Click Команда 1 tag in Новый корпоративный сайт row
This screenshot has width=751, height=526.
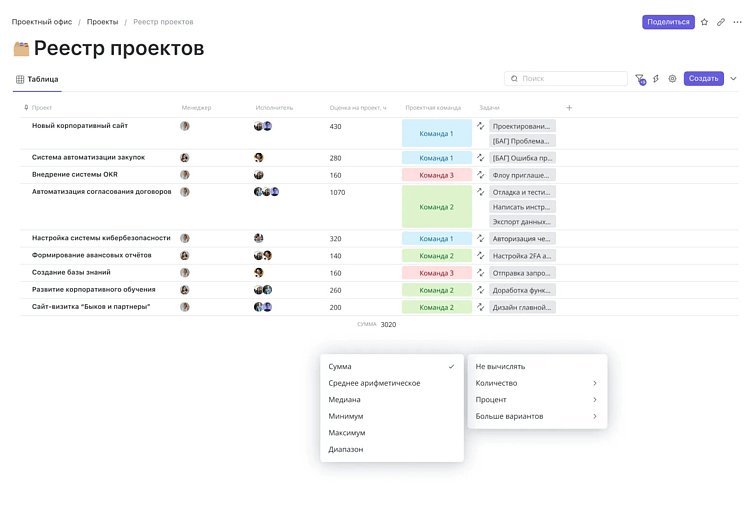coord(436,134)
